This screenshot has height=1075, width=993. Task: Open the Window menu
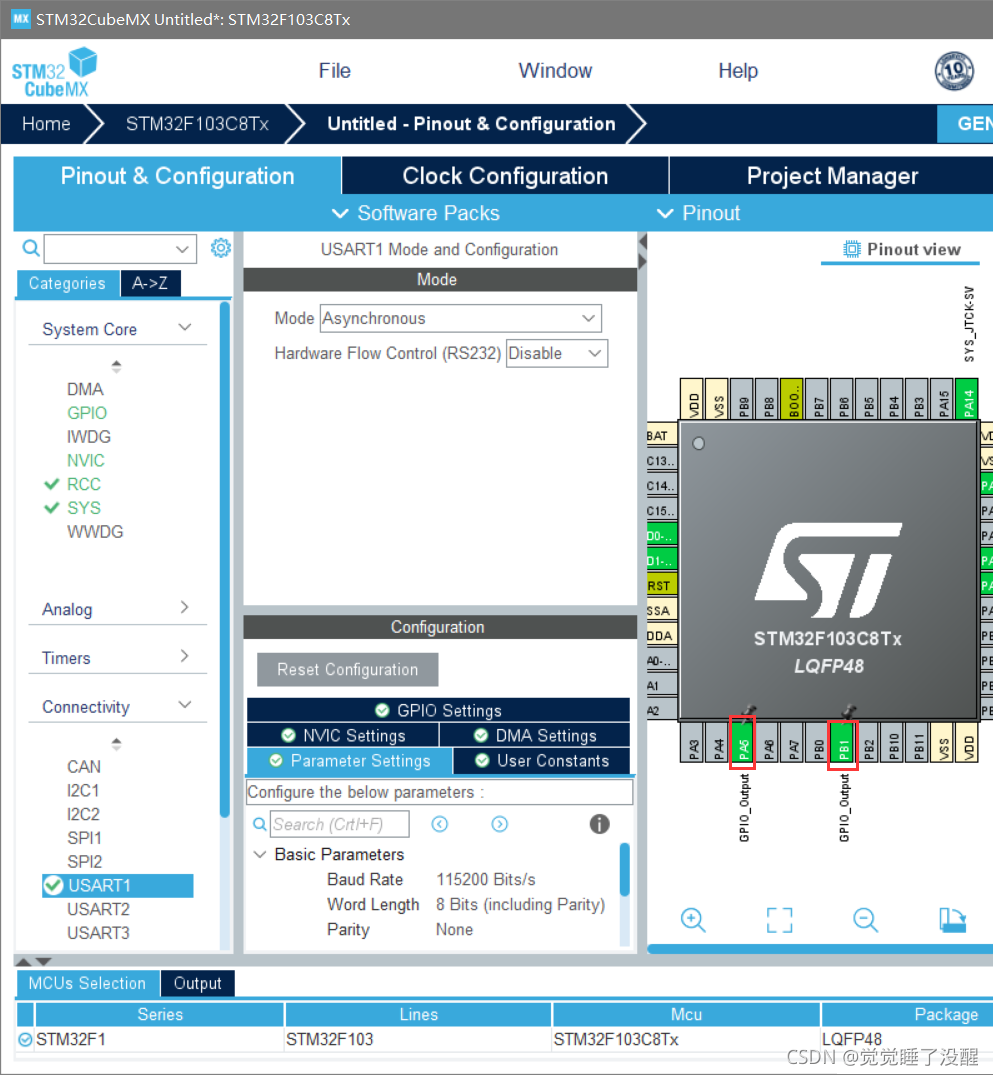555,71
